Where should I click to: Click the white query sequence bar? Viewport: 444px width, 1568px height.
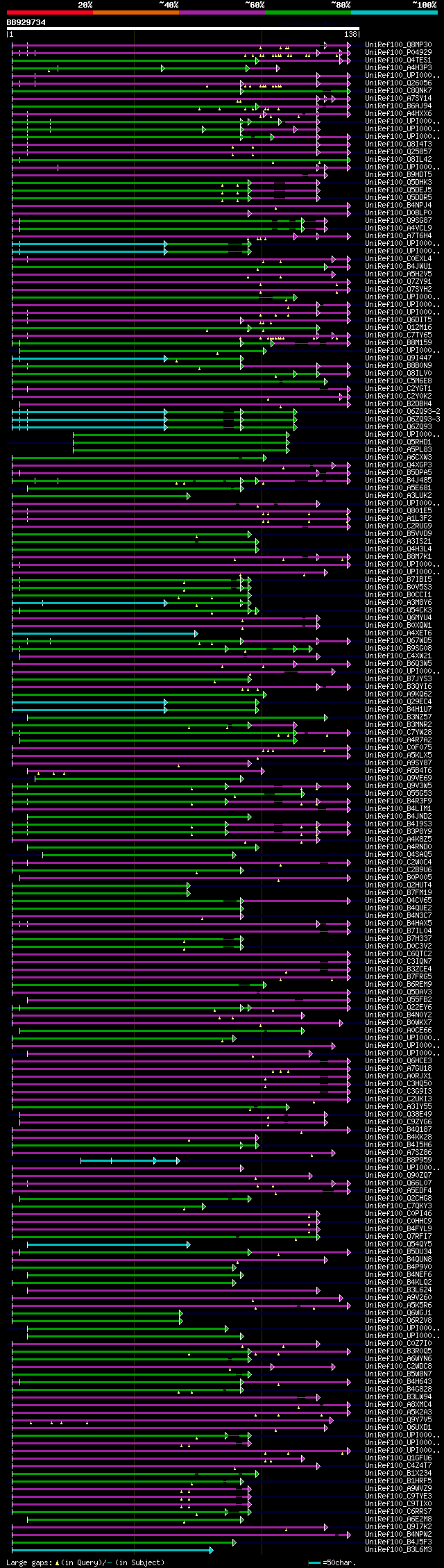[x=183, y=28]
